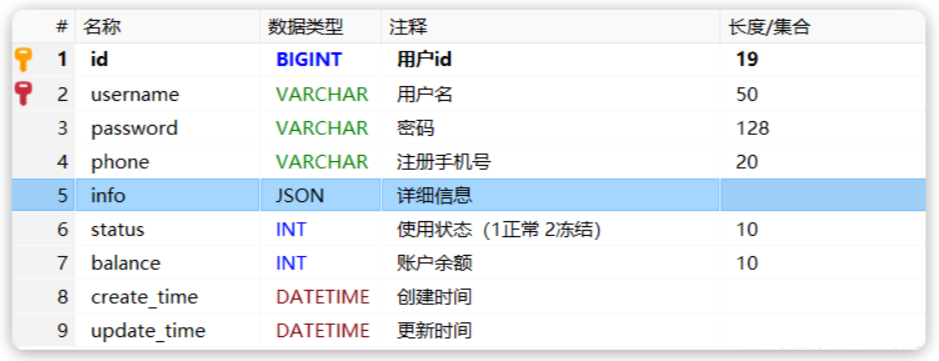Select row number 2
The image size is (939, 361).
[x=63, y=94]
